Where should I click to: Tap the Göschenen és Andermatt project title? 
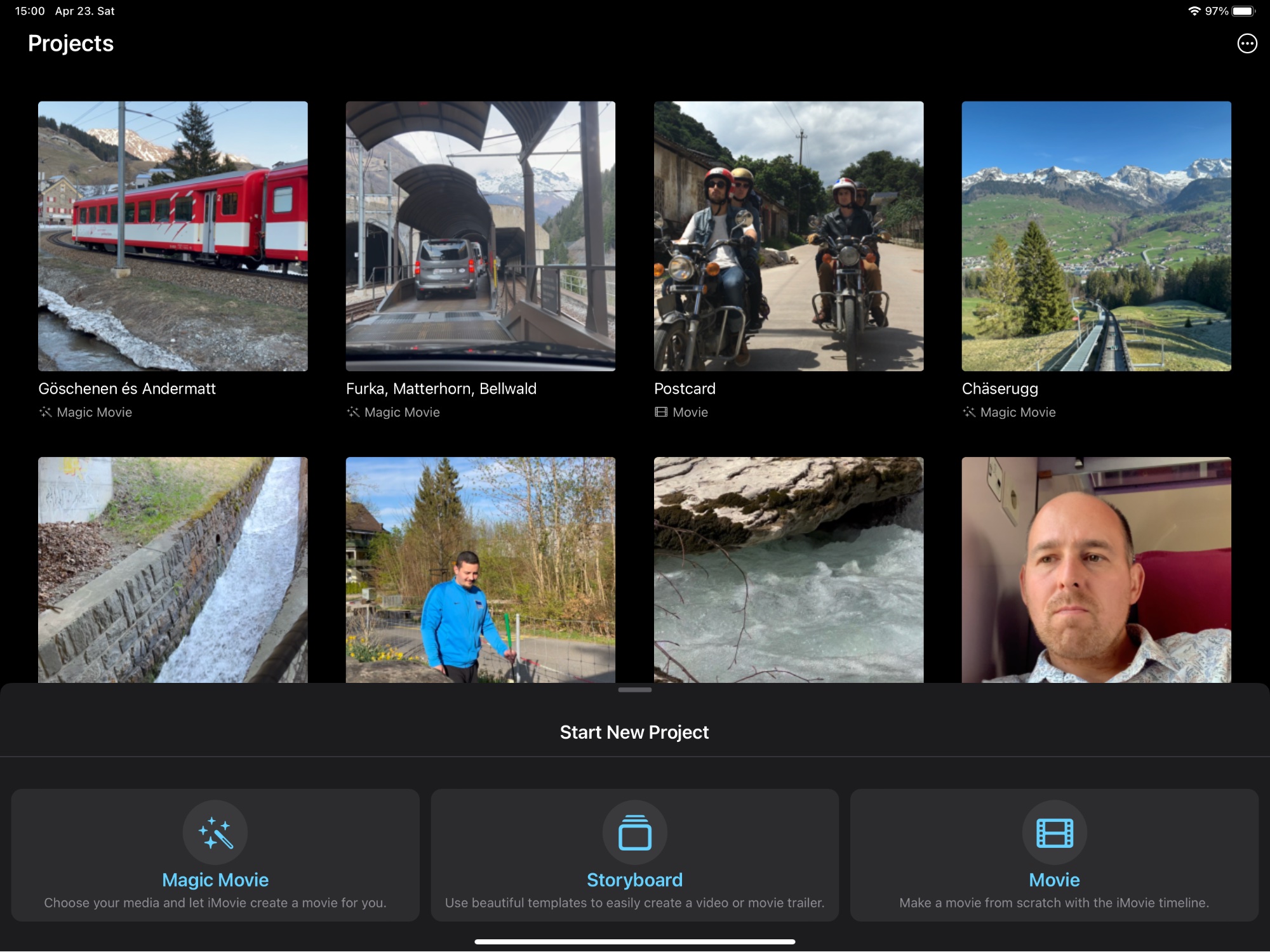127,388
